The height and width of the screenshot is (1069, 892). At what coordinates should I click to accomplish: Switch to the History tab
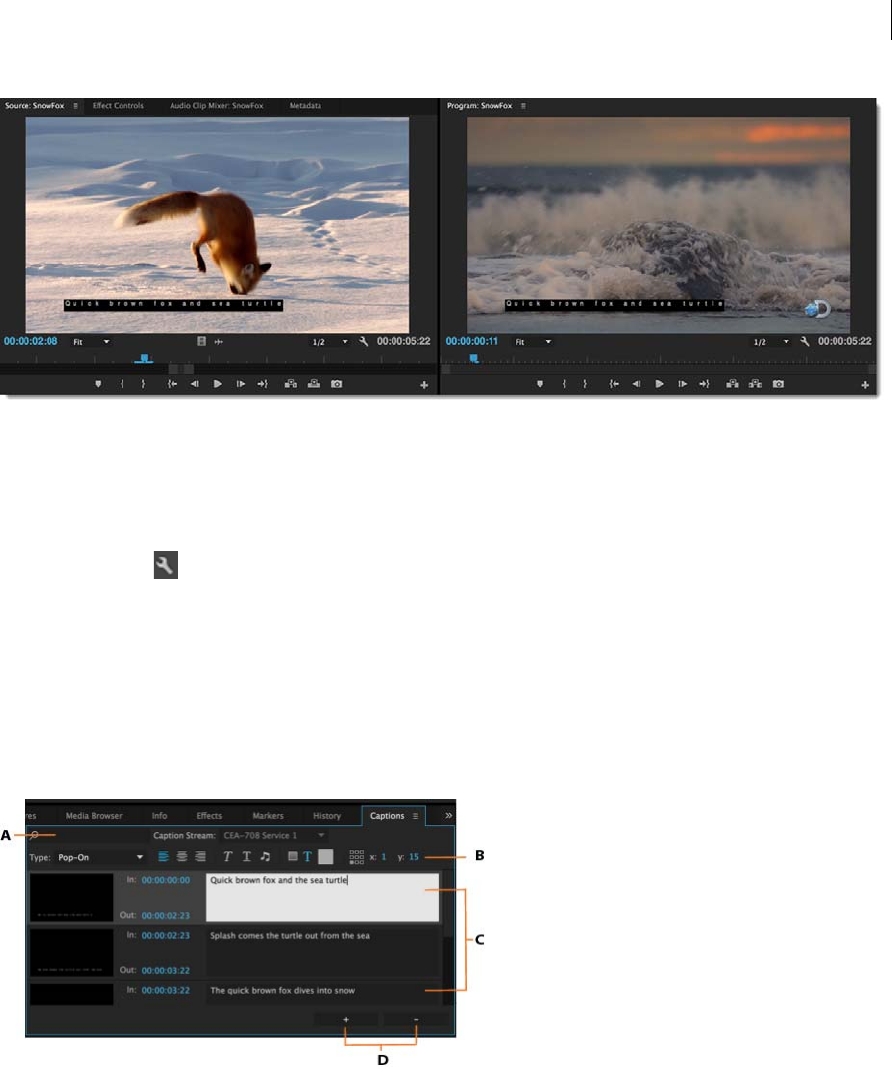pyautogui.click(x=327, y=815)
